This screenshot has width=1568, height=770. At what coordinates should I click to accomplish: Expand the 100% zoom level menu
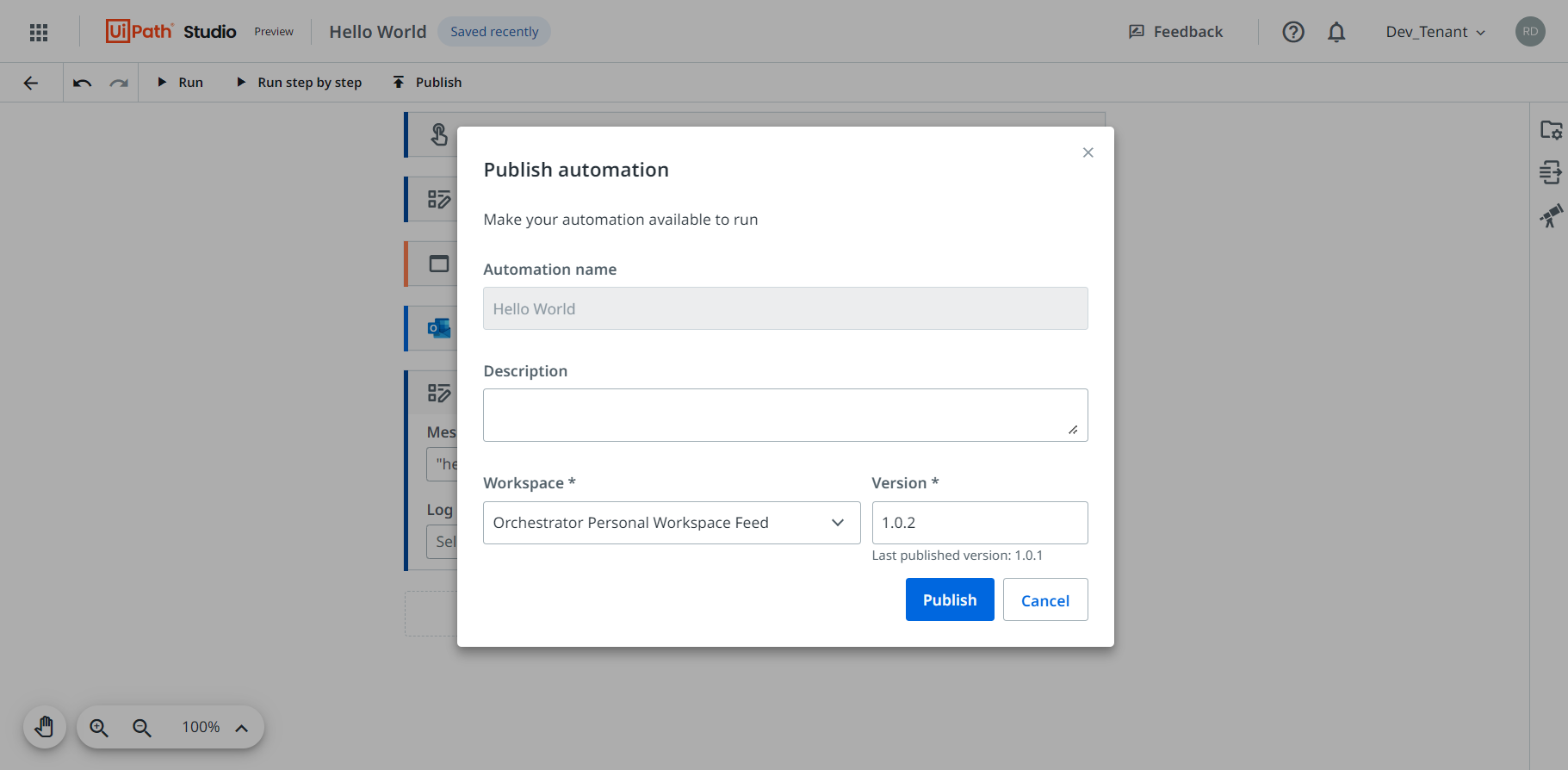tap(242, 728)
